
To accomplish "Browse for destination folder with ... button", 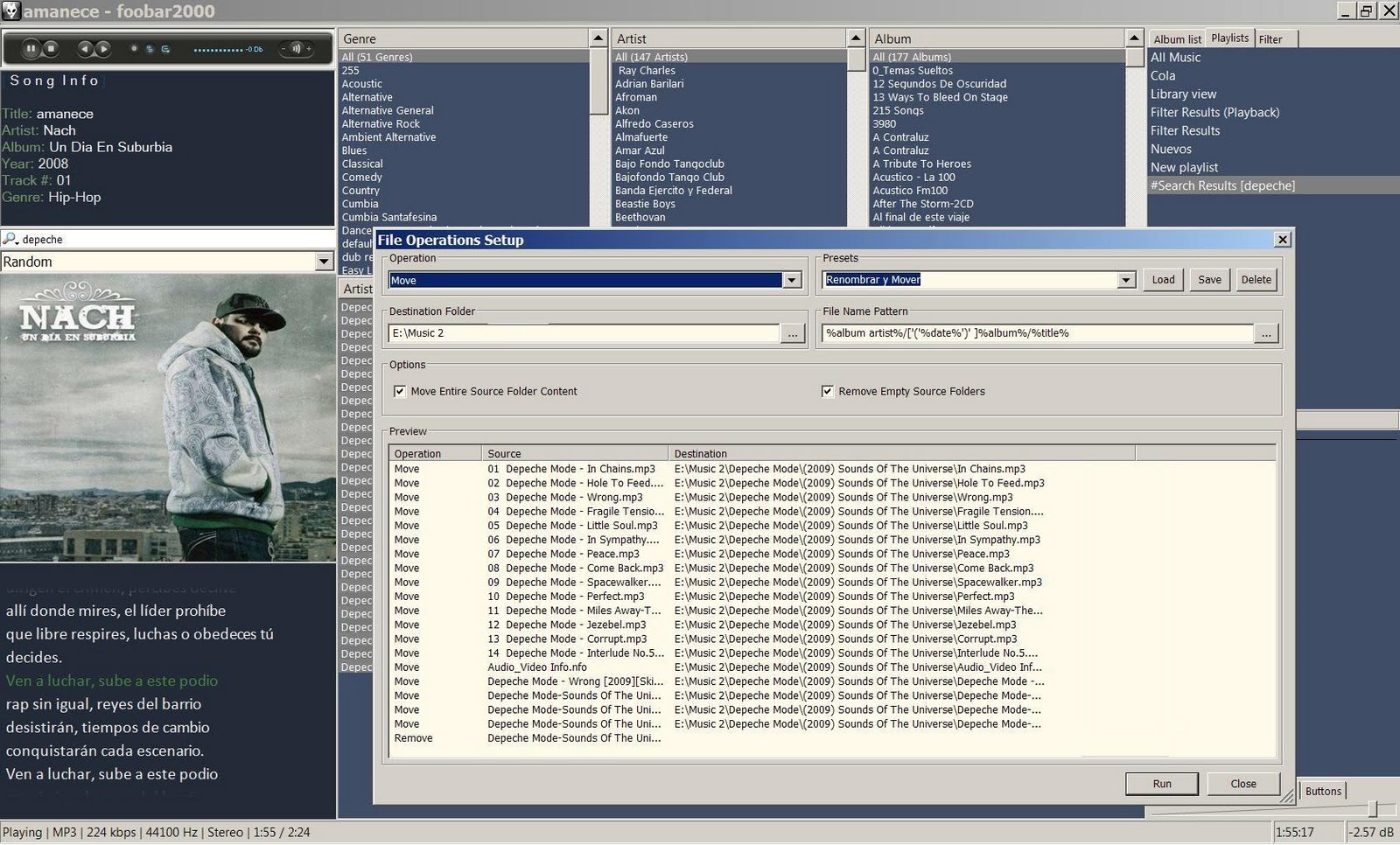I will (x=793, y=333).
